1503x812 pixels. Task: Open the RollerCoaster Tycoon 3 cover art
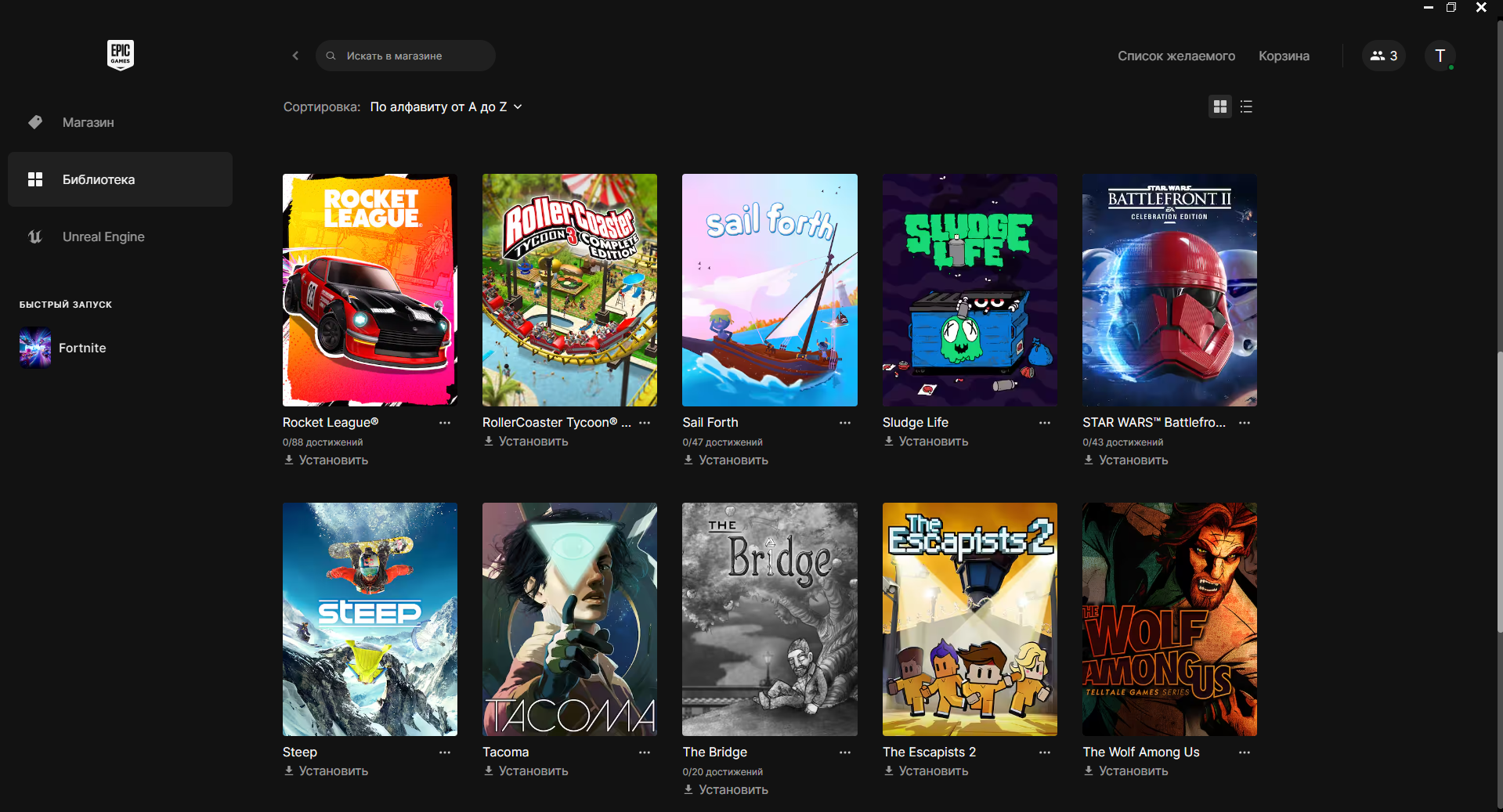tap(569, 290)
